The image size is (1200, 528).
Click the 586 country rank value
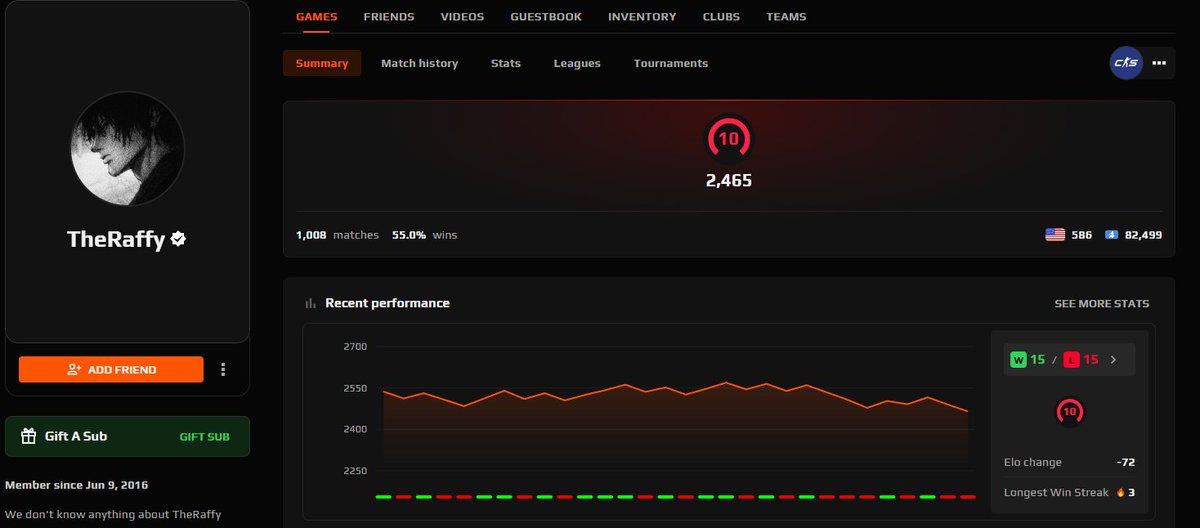coord(1081,235)
